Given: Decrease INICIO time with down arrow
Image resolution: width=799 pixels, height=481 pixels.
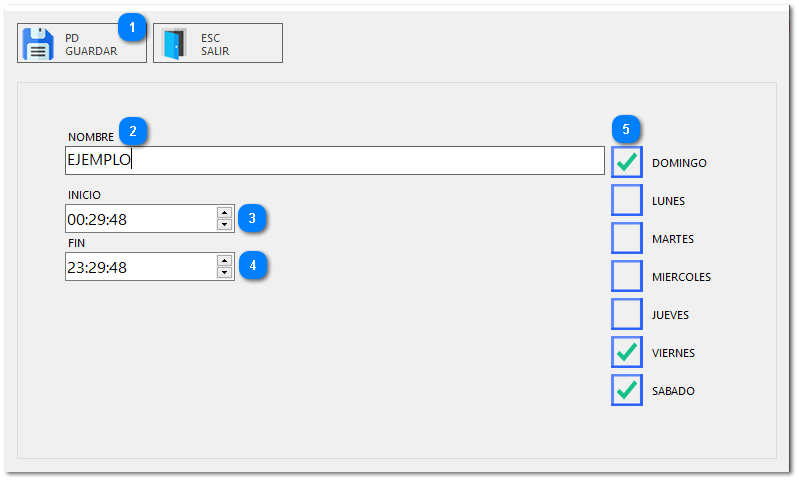Looking at the screenshot, I should click(x=224, y=225).
